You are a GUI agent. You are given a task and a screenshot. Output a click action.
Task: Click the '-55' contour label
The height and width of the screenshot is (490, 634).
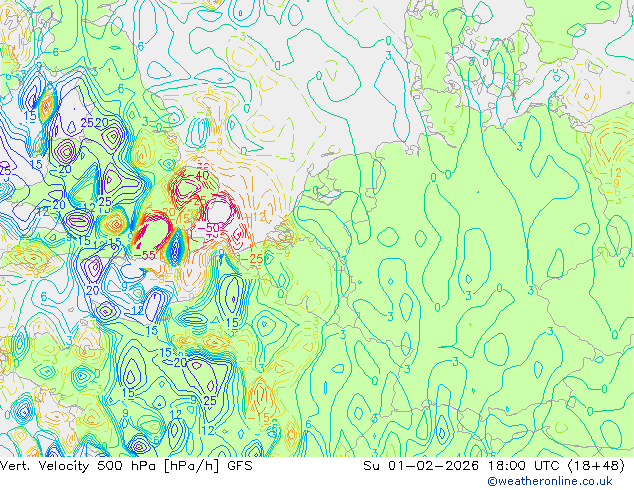[144, 256]
